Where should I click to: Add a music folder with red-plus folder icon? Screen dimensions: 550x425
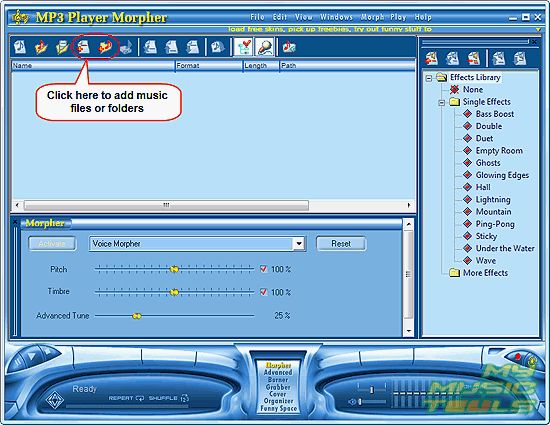[x=105, y=47]
